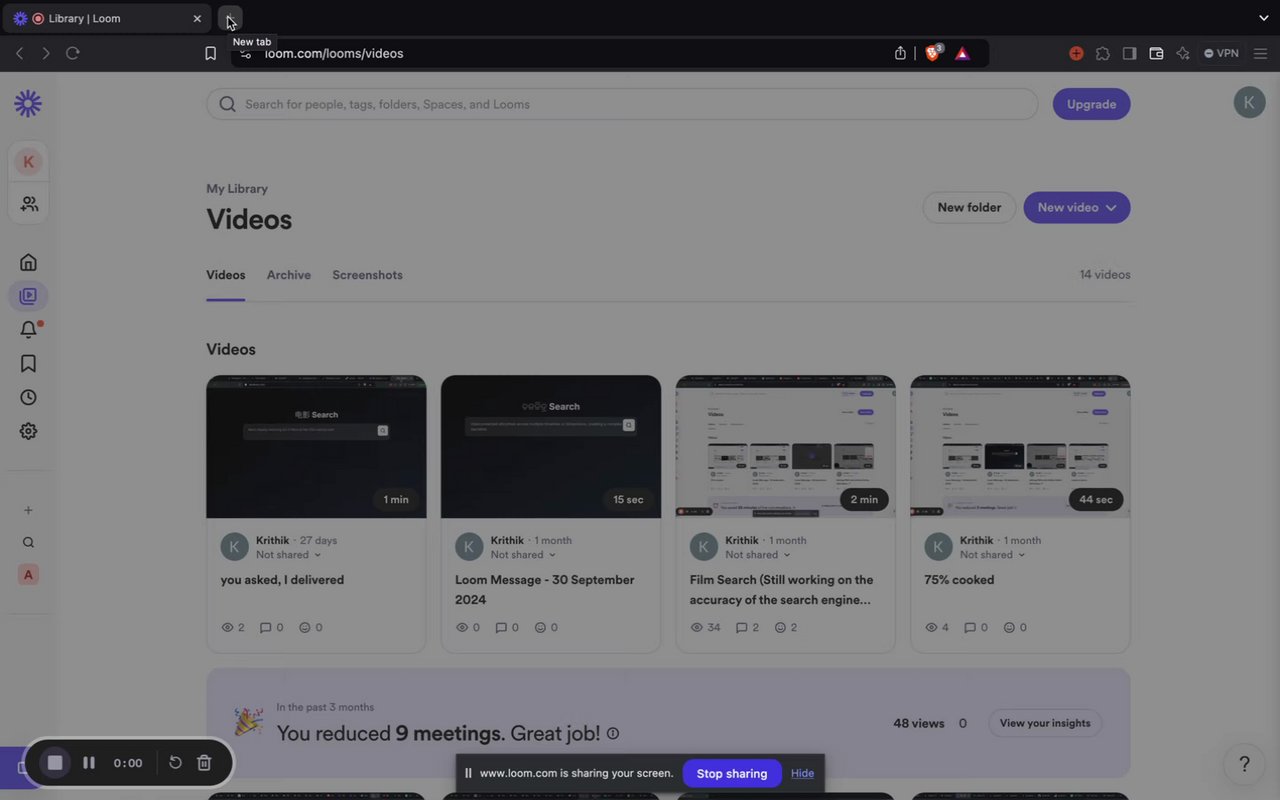Image resolution: width=1280 pixels, height=800 pixels.
Task: Click the browser address bar URL
Action: click(334, 53)
